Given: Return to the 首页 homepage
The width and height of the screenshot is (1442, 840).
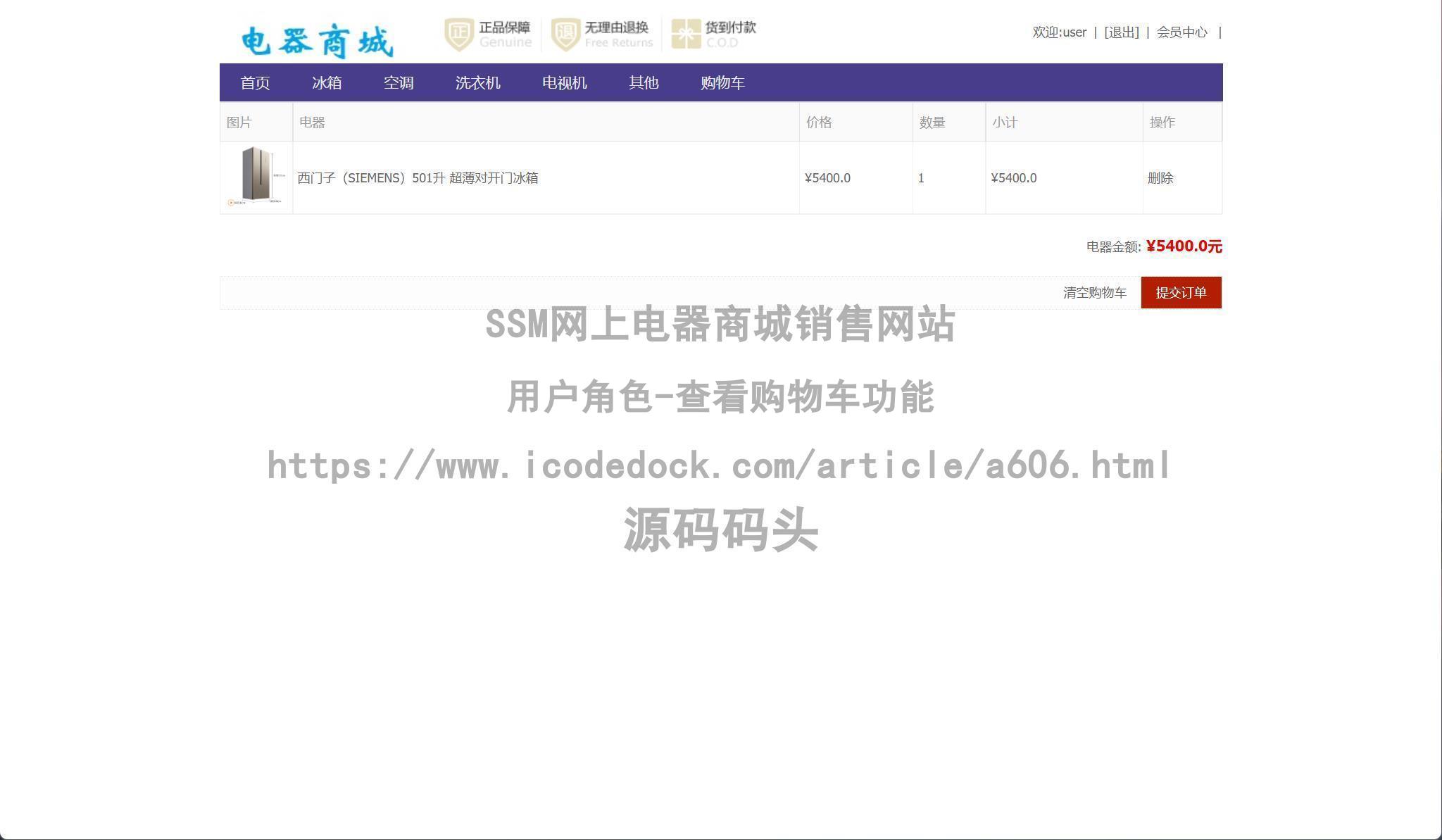Looking at the screenshot, I should point(256,82).
